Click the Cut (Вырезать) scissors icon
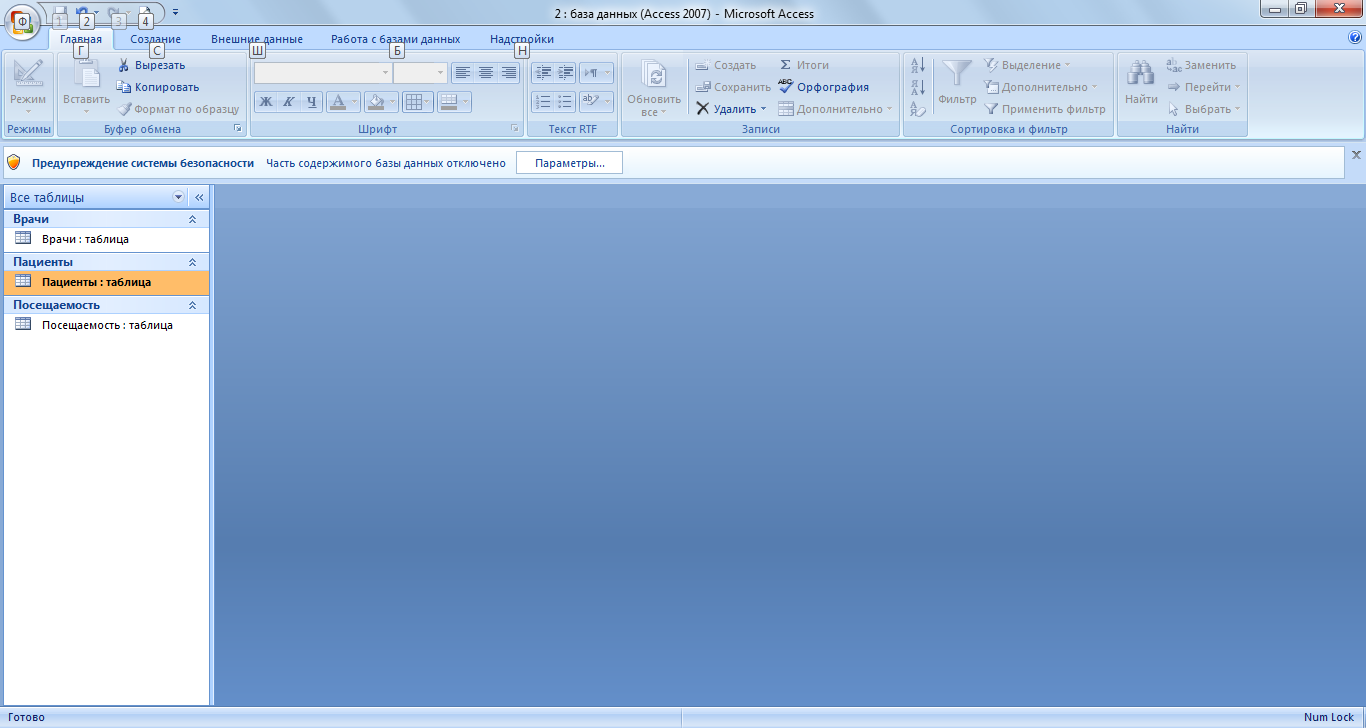The image size is (1366, 728). 124,65
